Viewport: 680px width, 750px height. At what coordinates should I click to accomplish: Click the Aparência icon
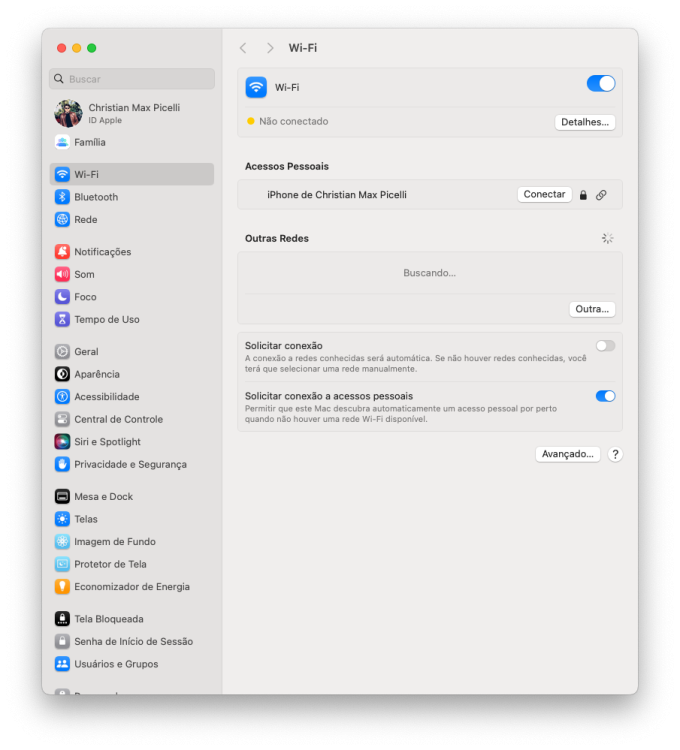62,374
